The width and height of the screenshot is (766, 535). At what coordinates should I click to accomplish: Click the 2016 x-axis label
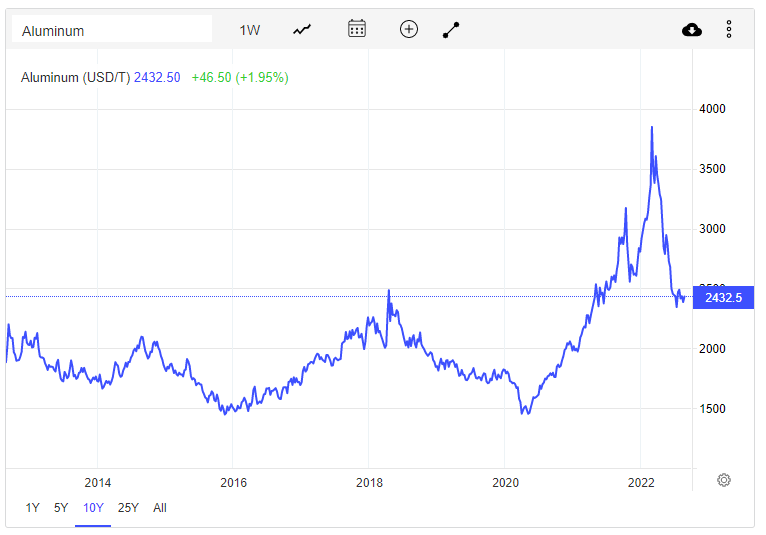234,483
